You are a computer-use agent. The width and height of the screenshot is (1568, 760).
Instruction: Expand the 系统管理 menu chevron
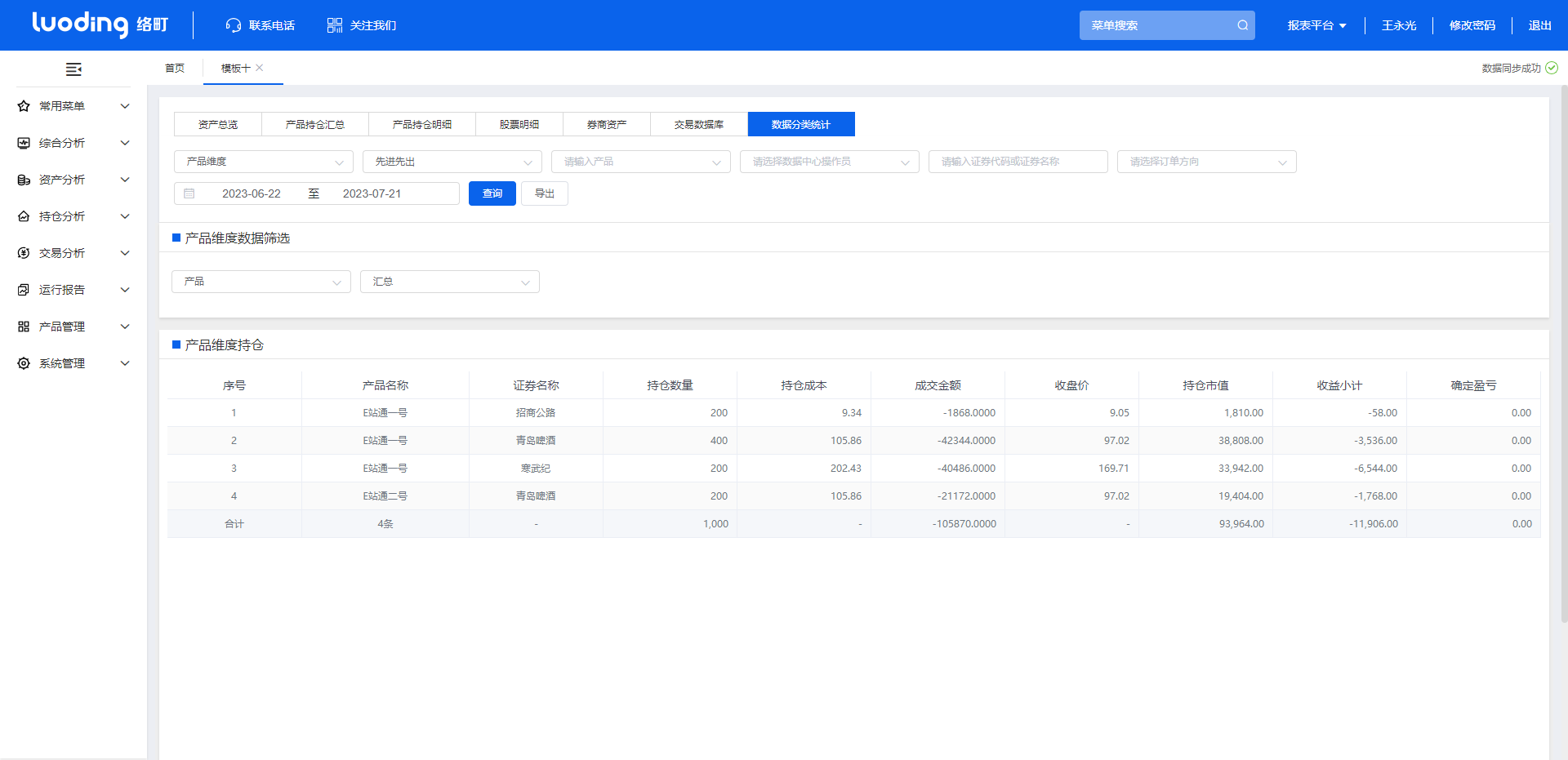pyautogui.click(x=125, y=363)
